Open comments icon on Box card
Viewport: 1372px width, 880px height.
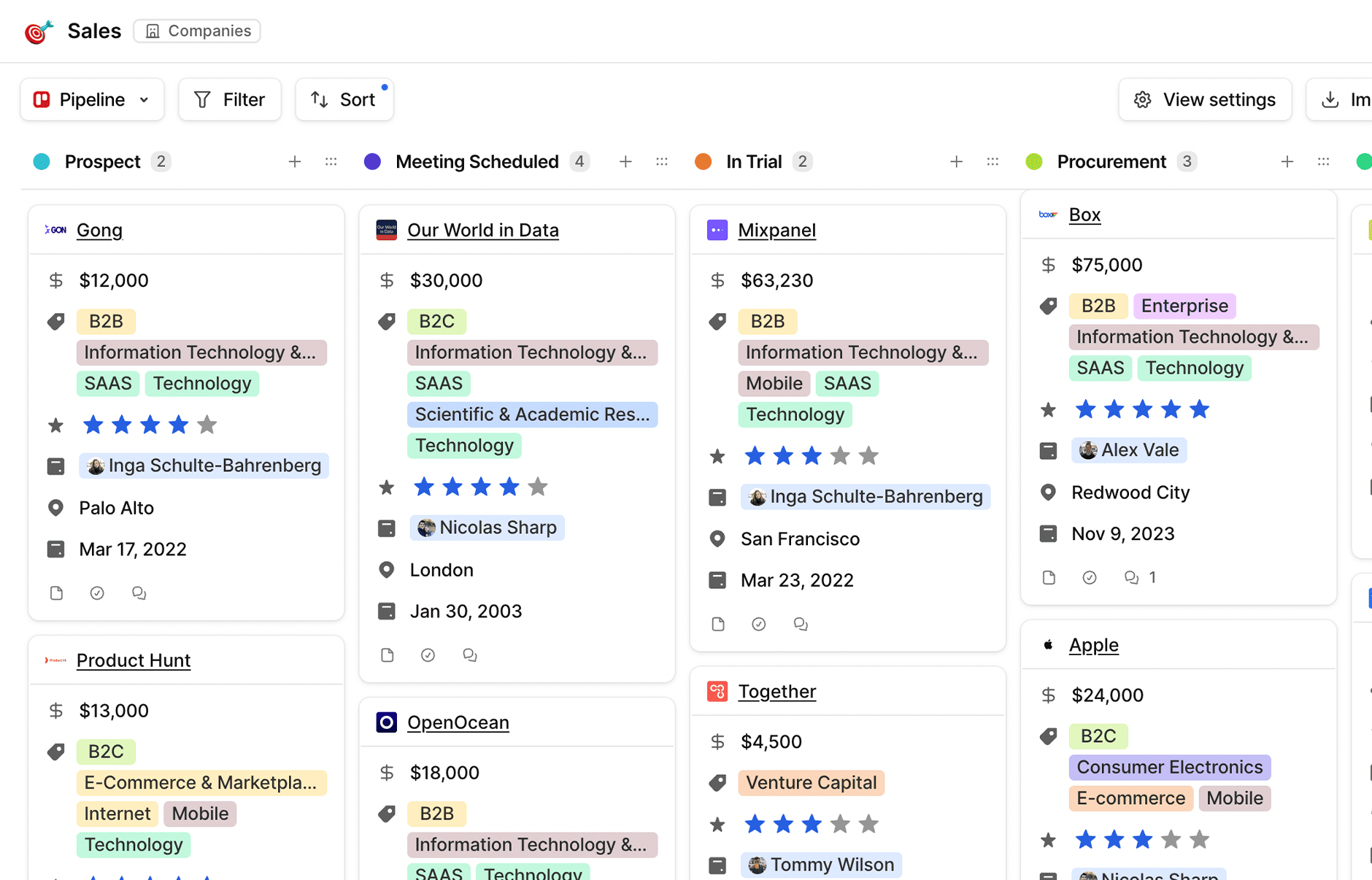(1132, 578)
